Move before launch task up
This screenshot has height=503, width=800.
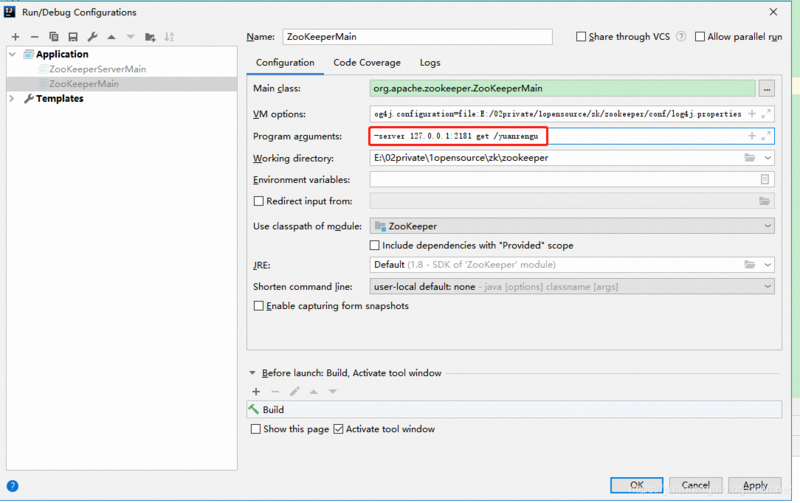tap(313, 391)
